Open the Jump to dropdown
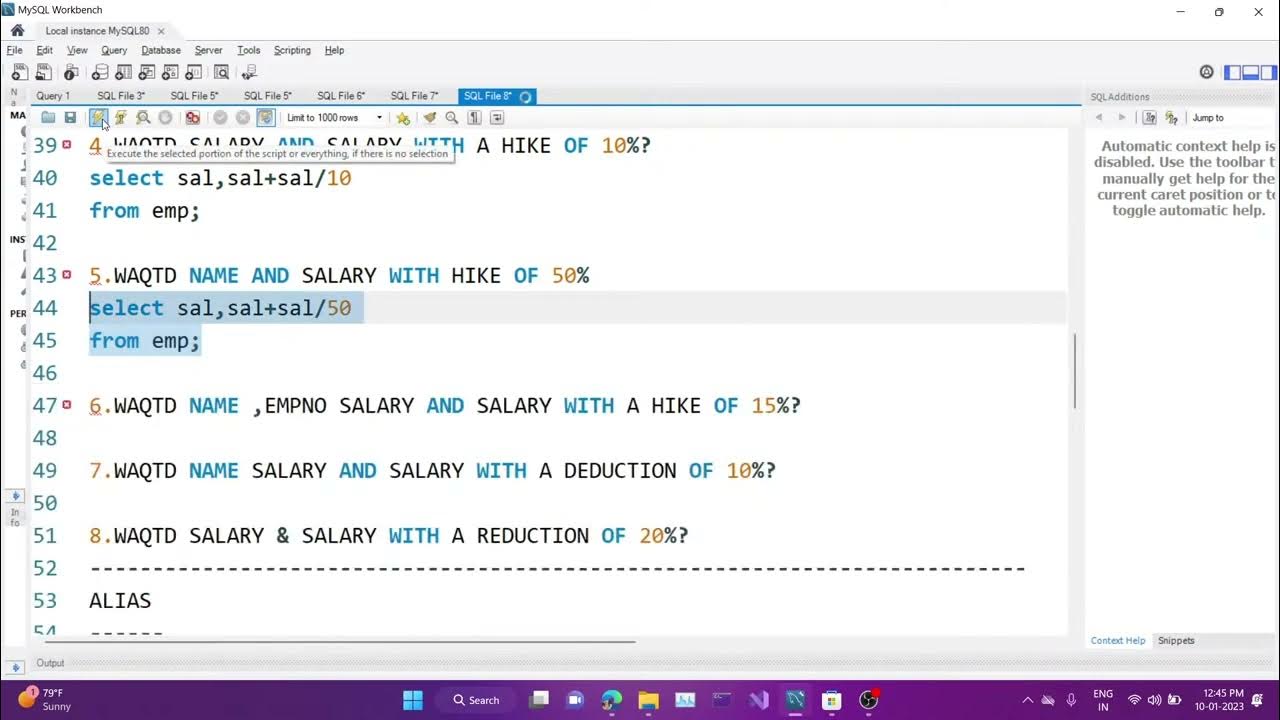Screen dimensions: 1280x720 tap(1232, 118)
